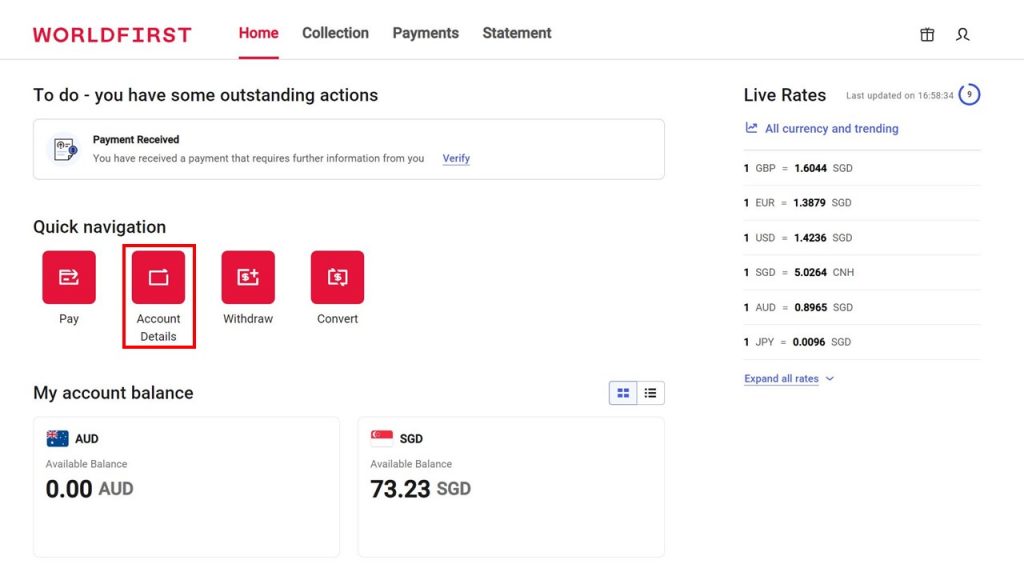1024x576 pixels.
Task: Go to the Collection tab
Action: 335,33
